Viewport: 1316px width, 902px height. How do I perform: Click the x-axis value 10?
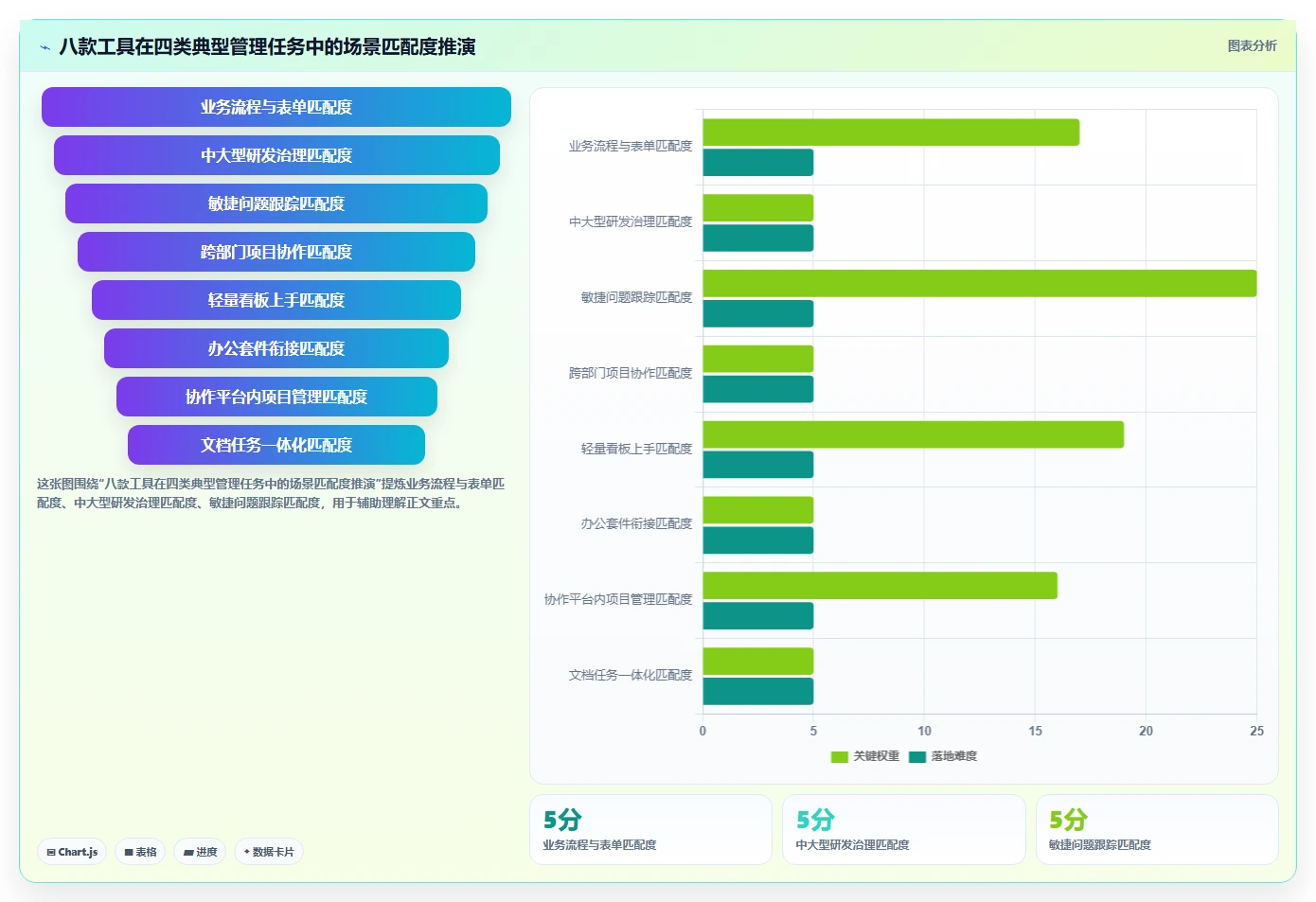click(924, 731)
